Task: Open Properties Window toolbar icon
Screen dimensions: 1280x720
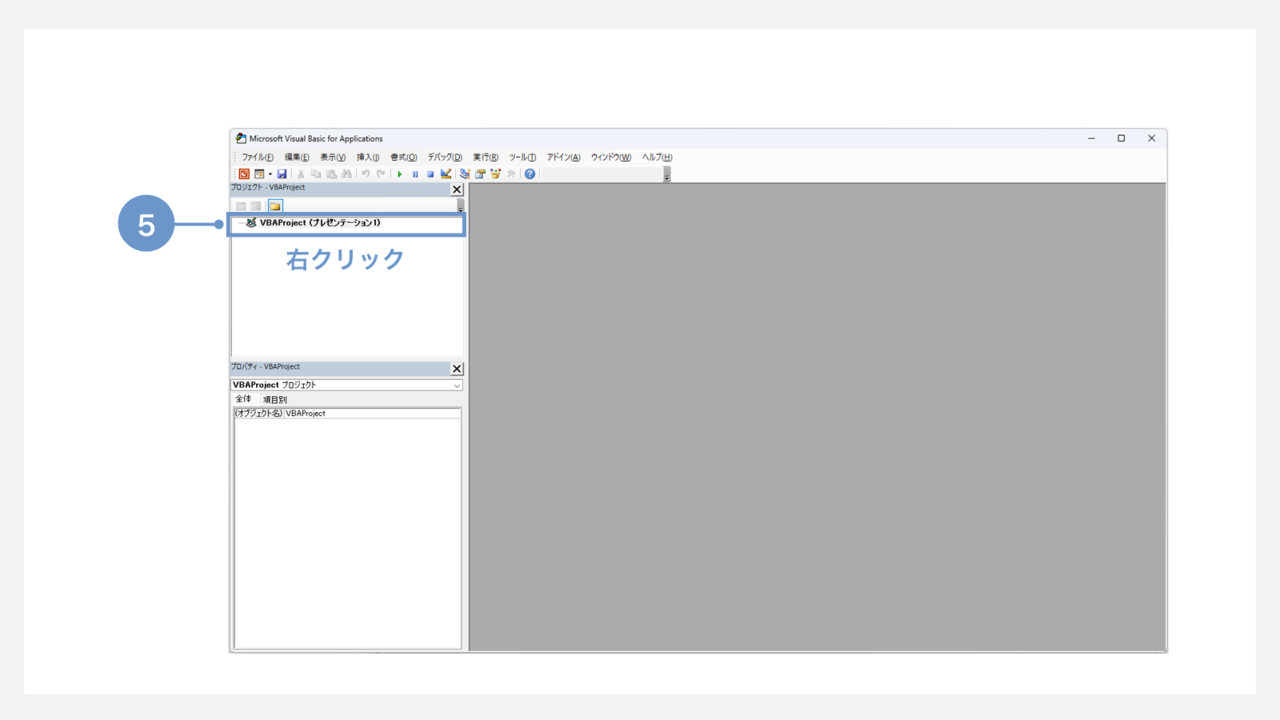Action: [x=480, y=174]
